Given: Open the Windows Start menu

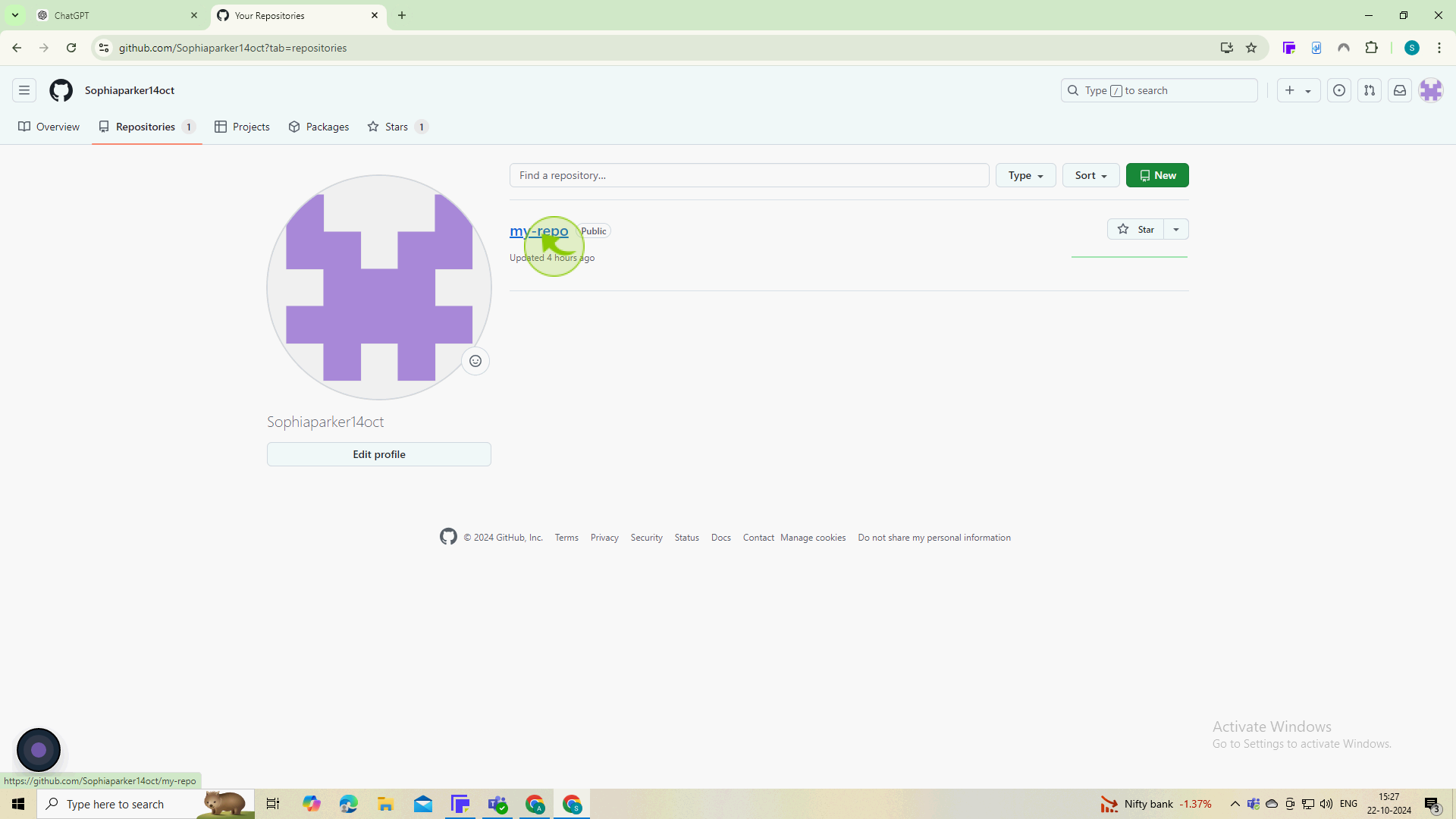Looking at the screenshot, I should [18, 804].
